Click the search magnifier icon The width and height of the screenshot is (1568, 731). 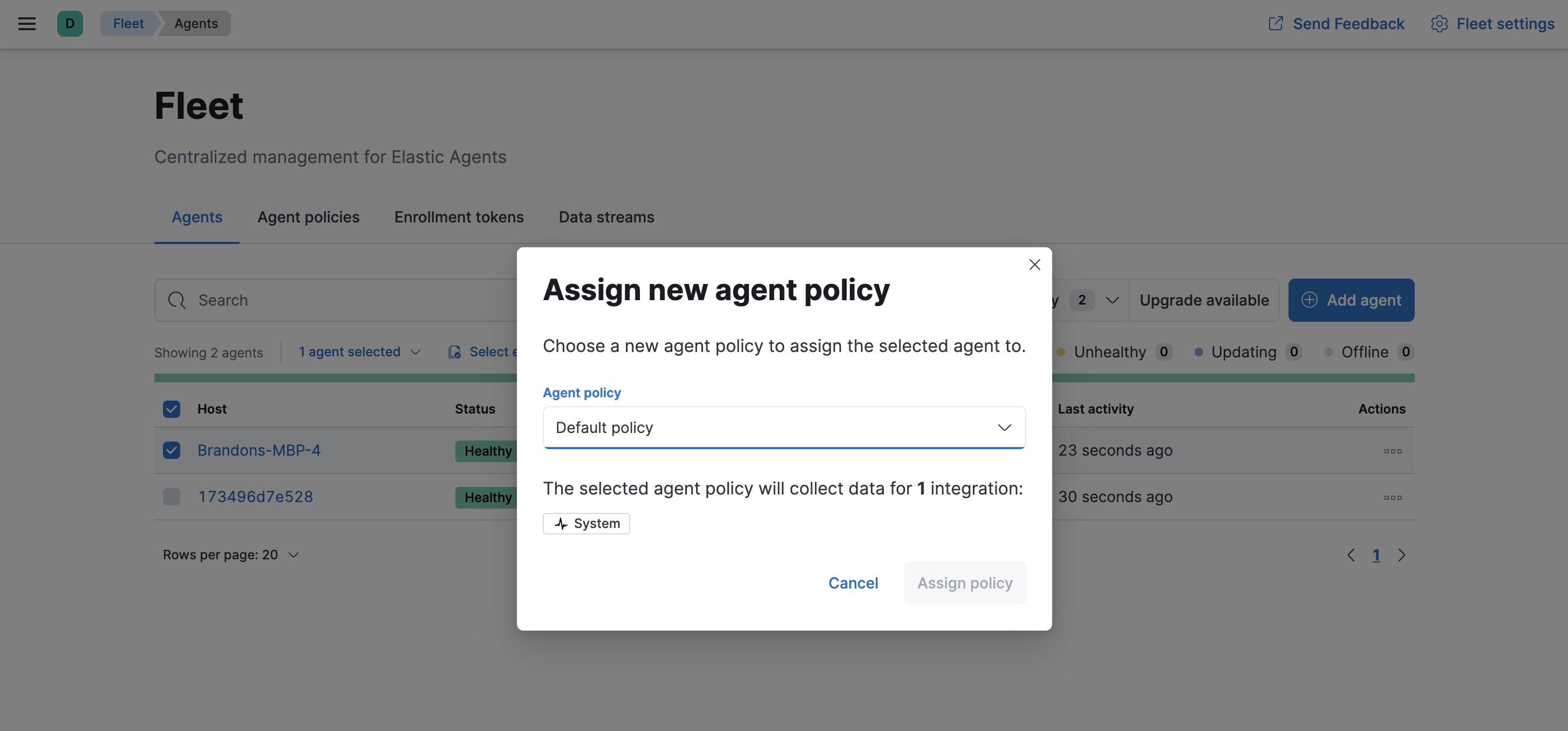176,300
